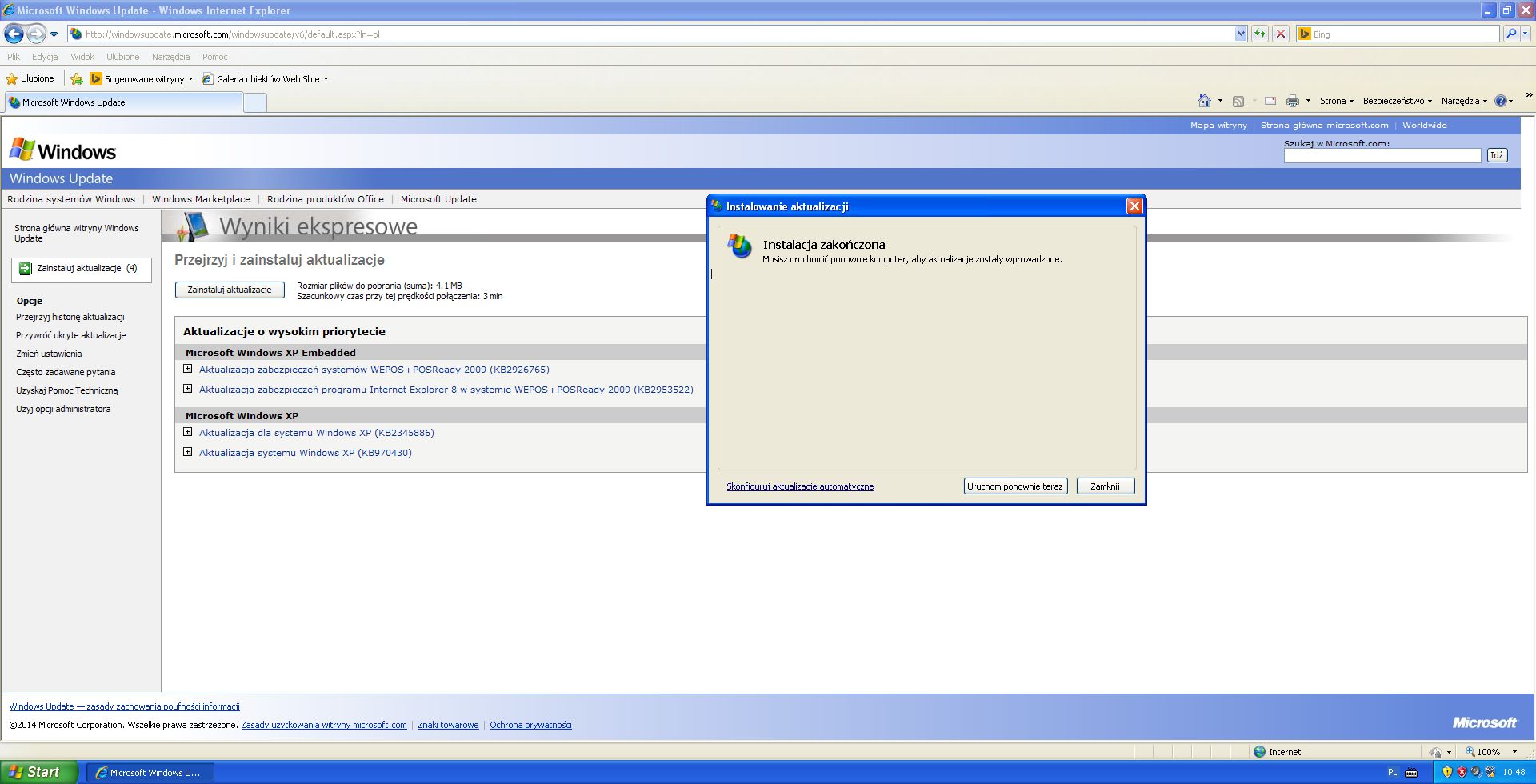This screenshot has width=1536, height=784.
Task: Open the status bar zoom level dropdown
Action: [1514, 752]
